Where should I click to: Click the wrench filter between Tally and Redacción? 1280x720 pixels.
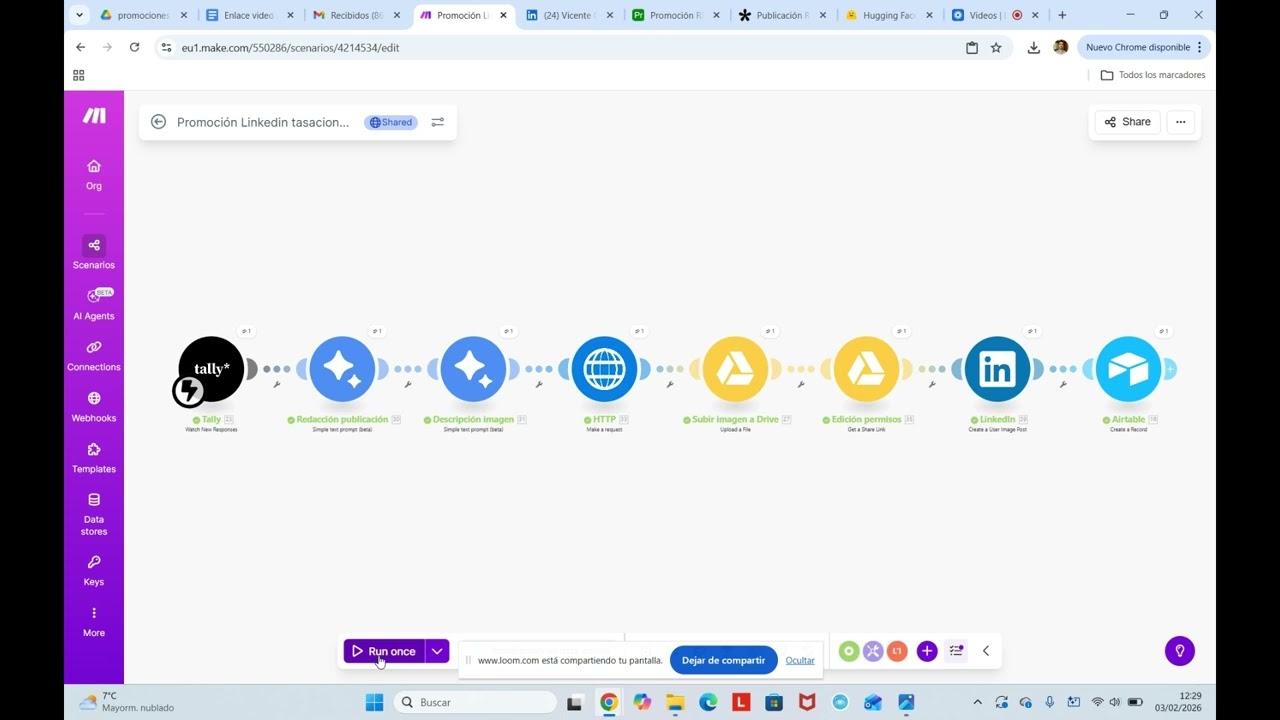coord(277,384)
